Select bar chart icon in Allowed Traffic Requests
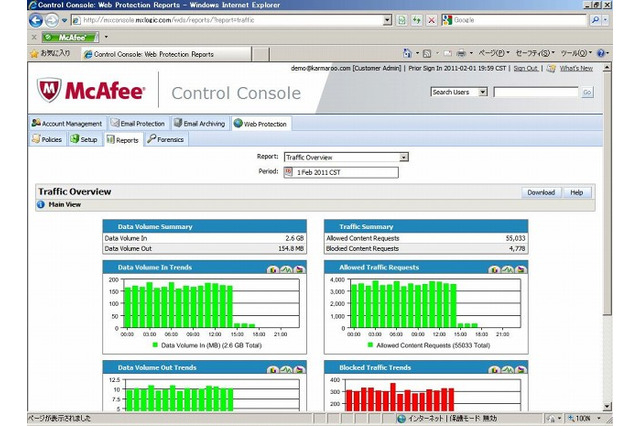Screen dimensions: 640x426 (494, 269)
